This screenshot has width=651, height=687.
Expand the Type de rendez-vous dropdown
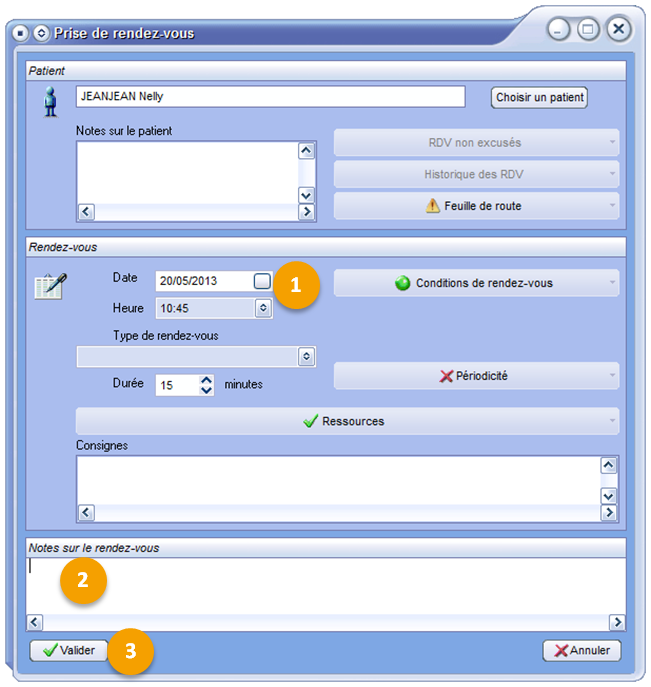click(305, 356)
